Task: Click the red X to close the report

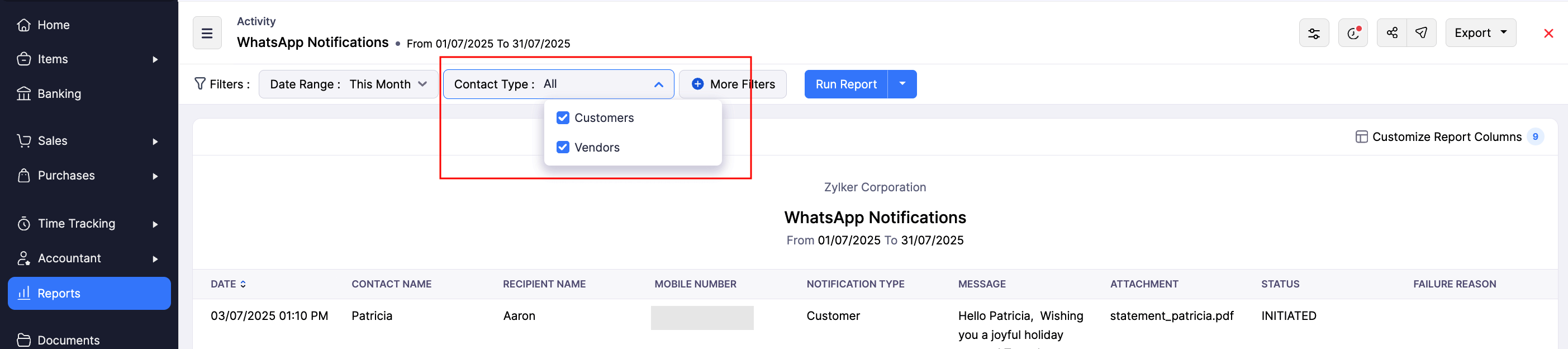Action: point(1548,33)
